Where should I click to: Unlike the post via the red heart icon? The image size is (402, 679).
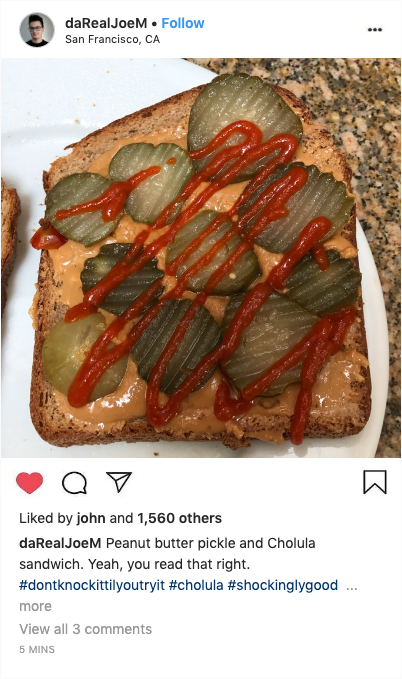(29, 482)
